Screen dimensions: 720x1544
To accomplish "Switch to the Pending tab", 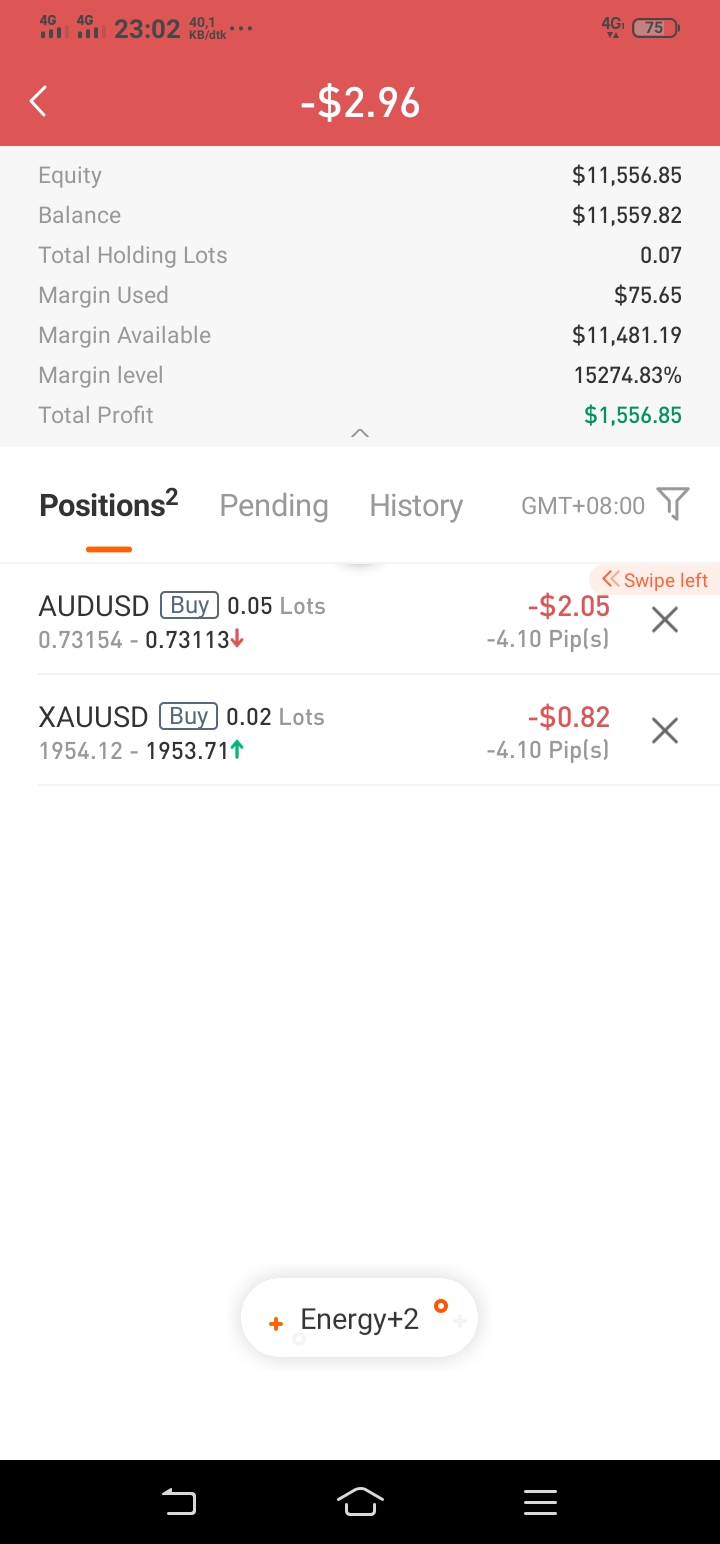I will coord(274,505).
